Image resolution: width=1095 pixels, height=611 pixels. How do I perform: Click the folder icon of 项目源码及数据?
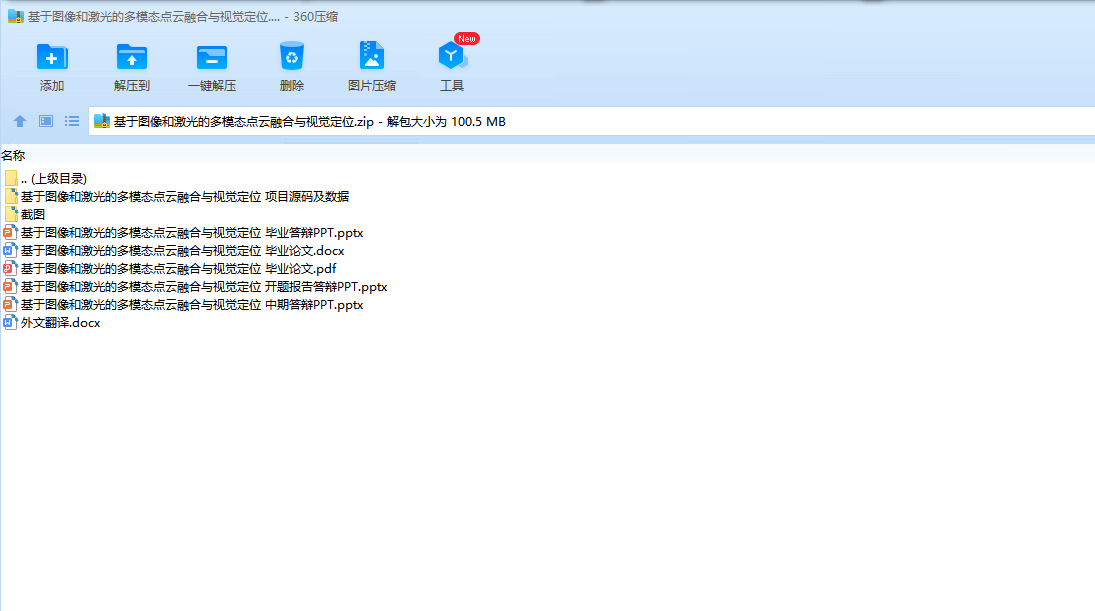click(10, 196)
